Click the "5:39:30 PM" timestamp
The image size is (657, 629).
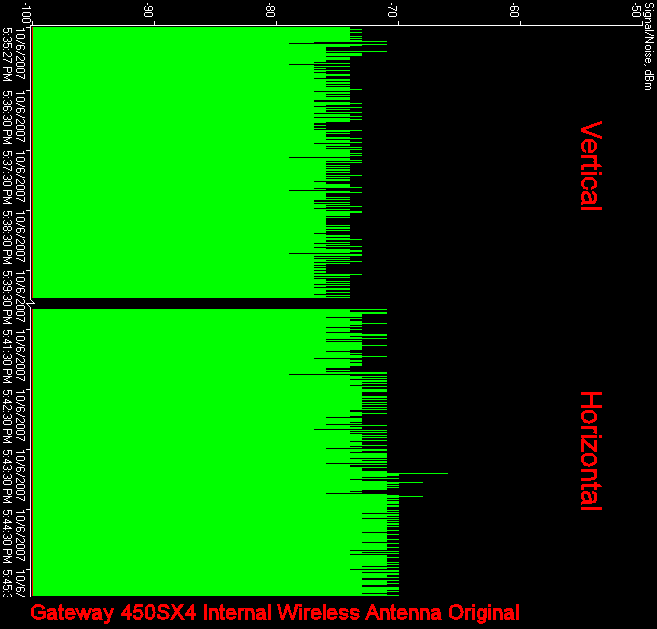(x=7, y=298)
